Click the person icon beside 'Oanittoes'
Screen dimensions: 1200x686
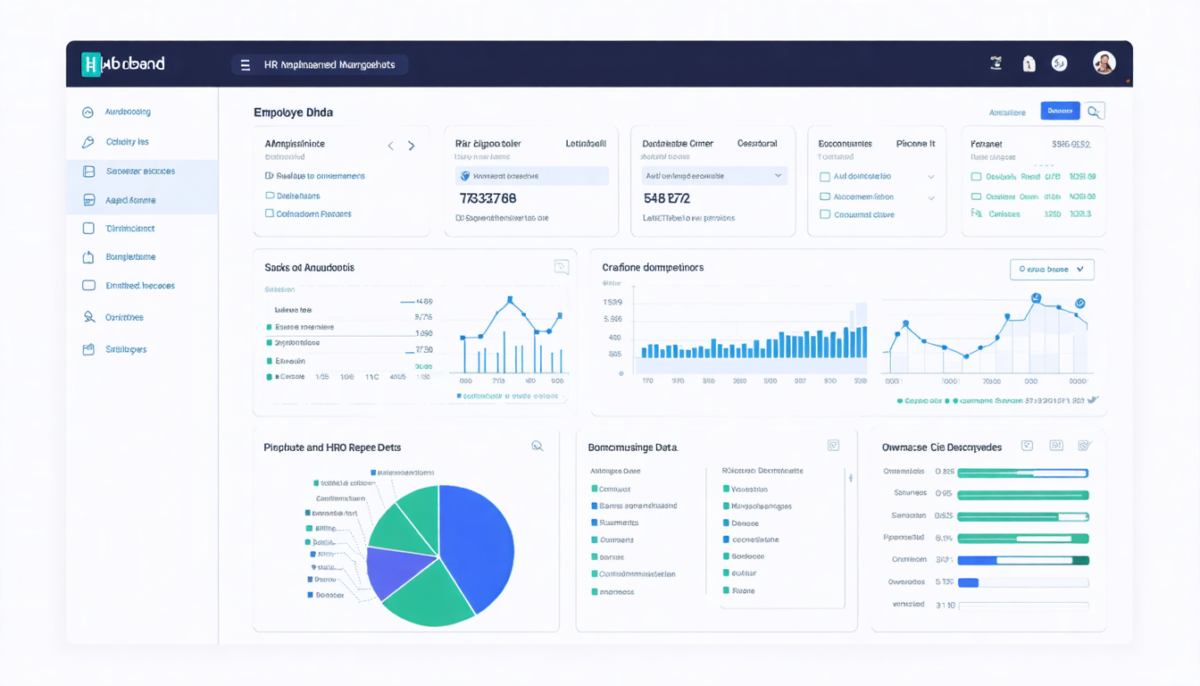point(87,317)
